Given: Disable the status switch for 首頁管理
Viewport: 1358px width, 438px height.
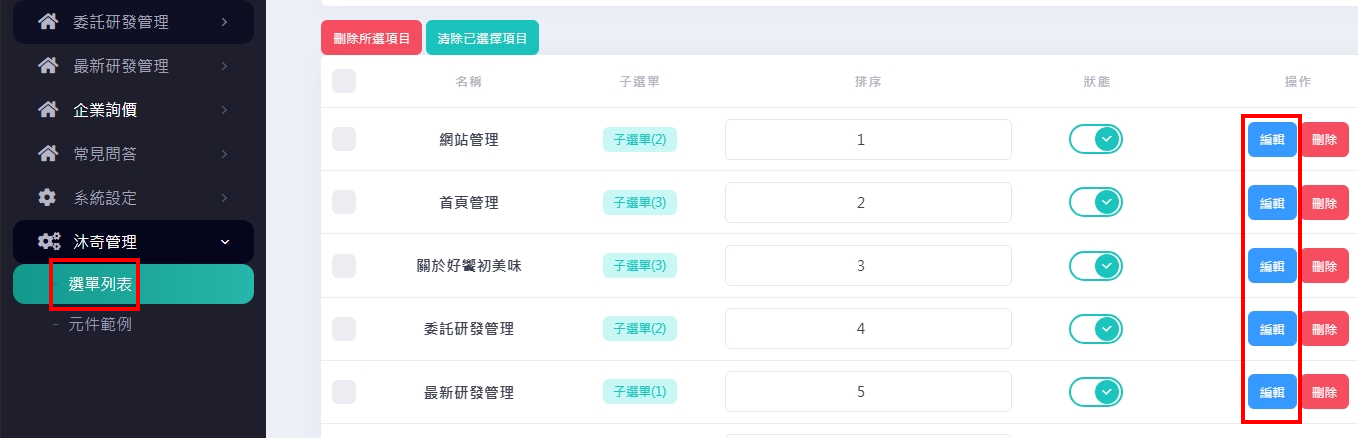Looking at the screenshot, I should coord(1096,203).
